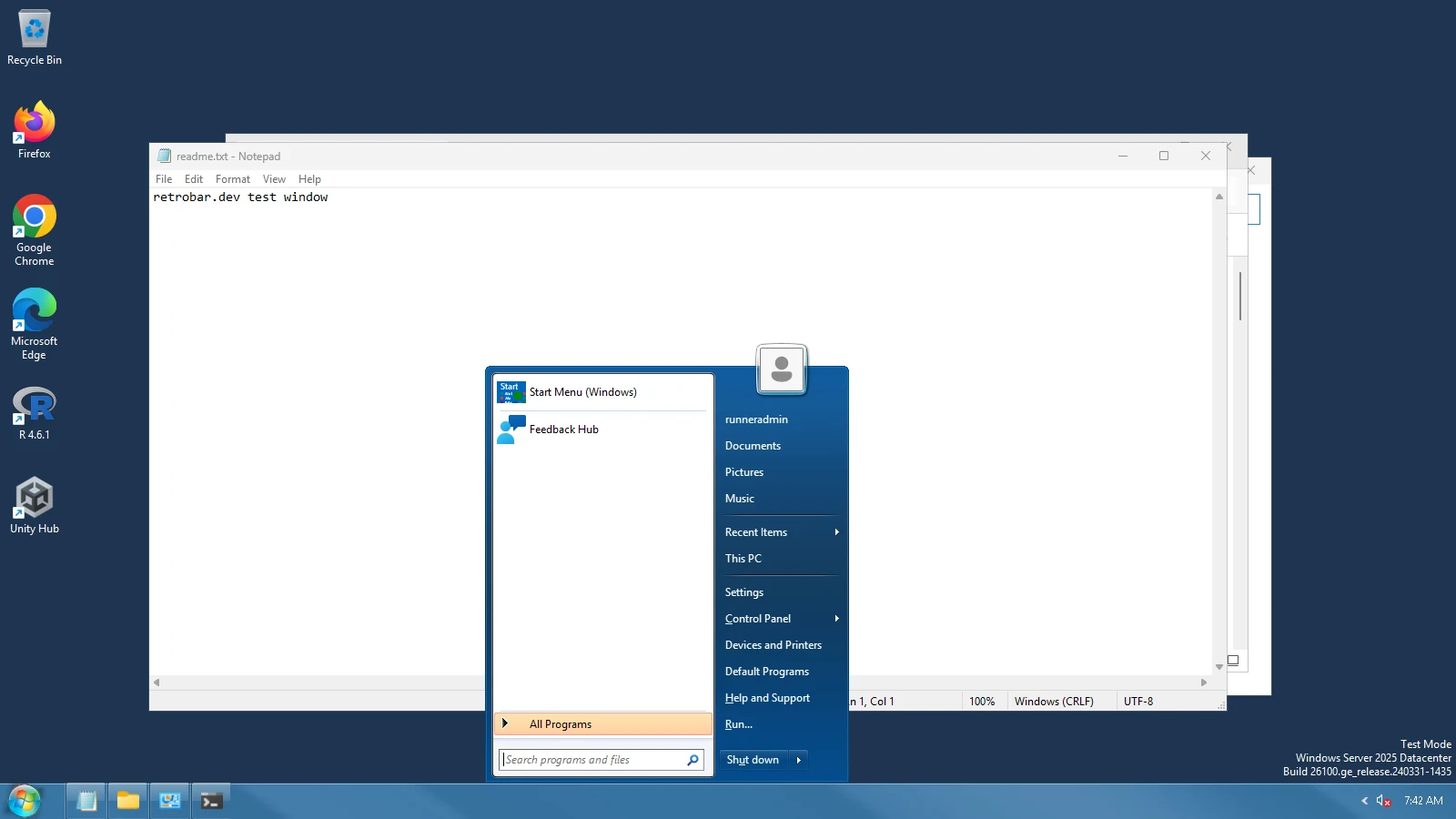
Task: Select the Firefox desktop shortcut
Action: pos(35,131)
